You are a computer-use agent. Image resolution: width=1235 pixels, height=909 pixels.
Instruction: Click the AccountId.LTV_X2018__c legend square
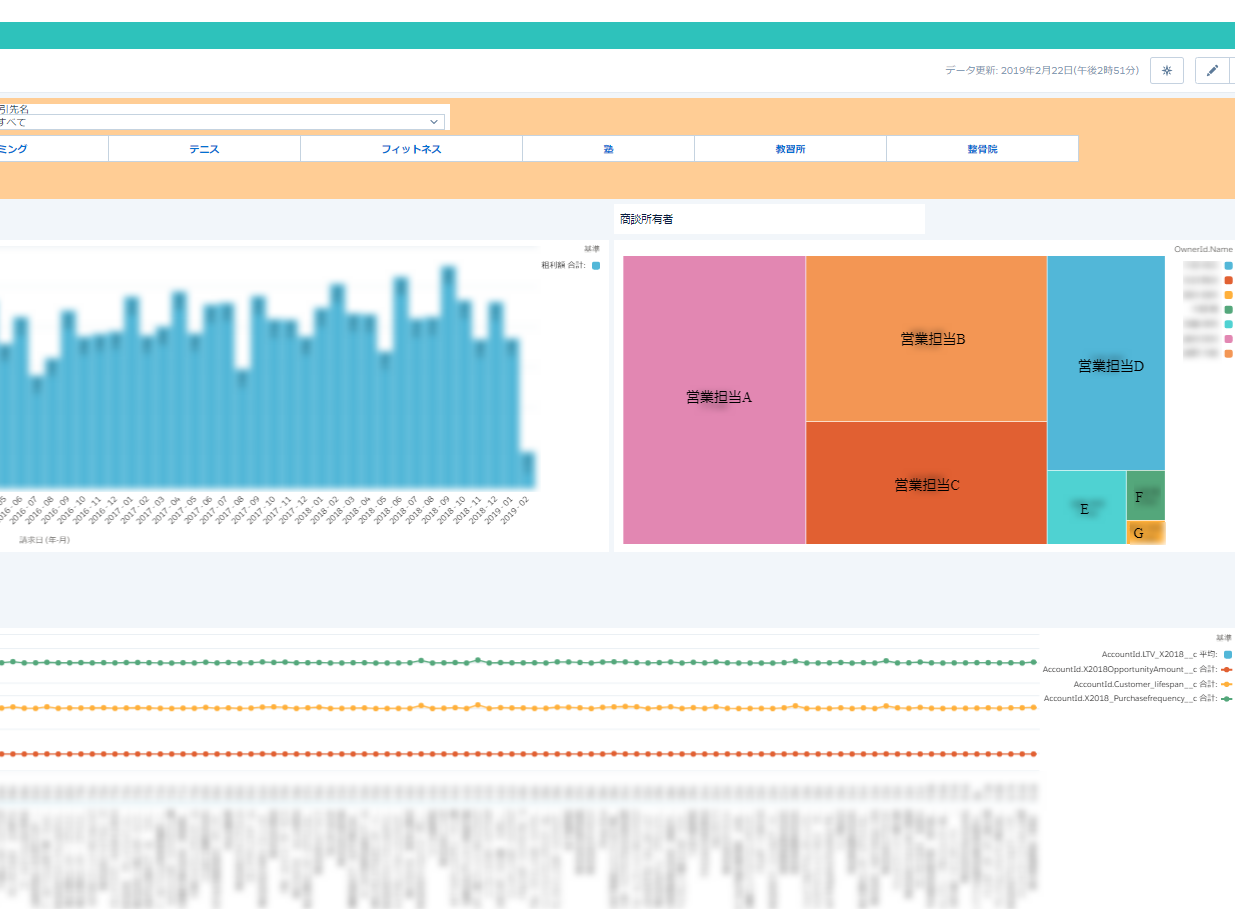[1228, 654]
